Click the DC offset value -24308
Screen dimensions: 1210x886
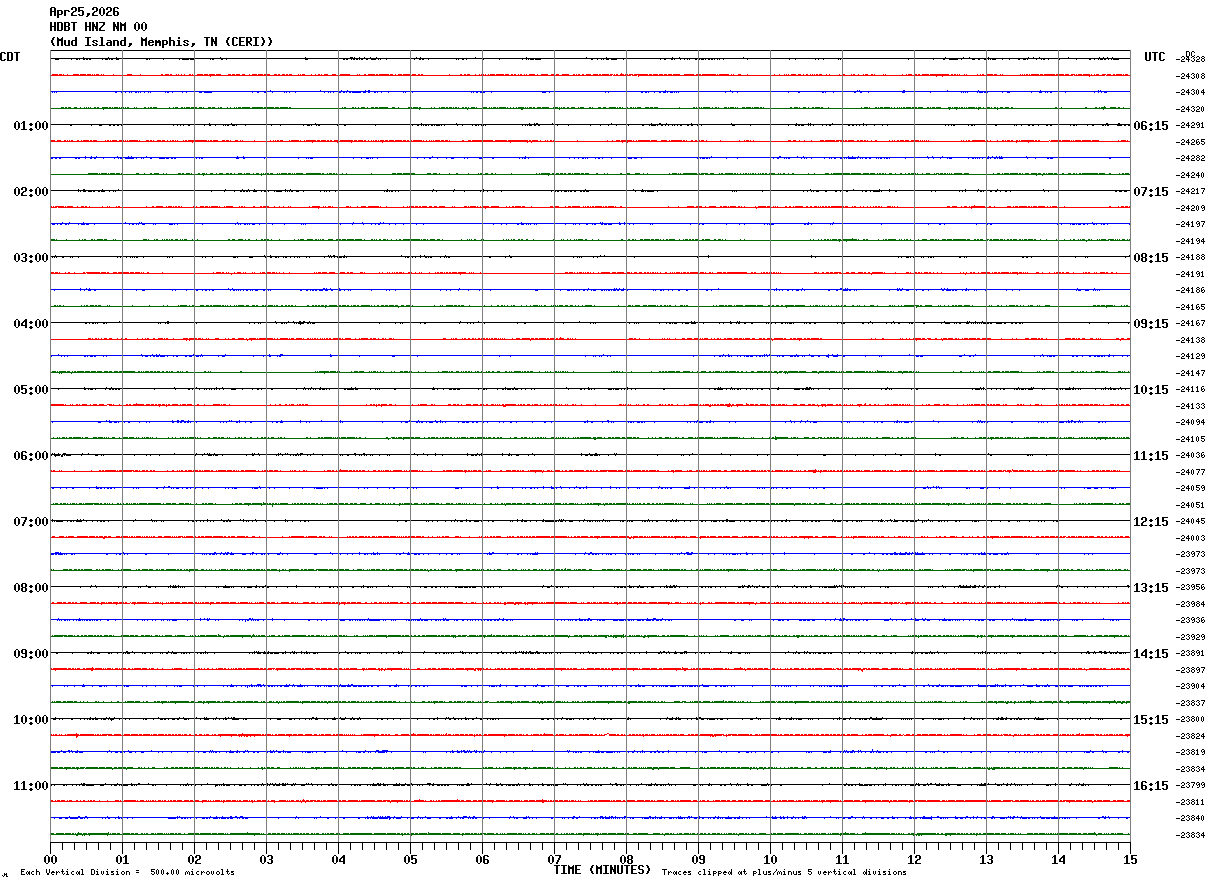tap(1191, 76)
